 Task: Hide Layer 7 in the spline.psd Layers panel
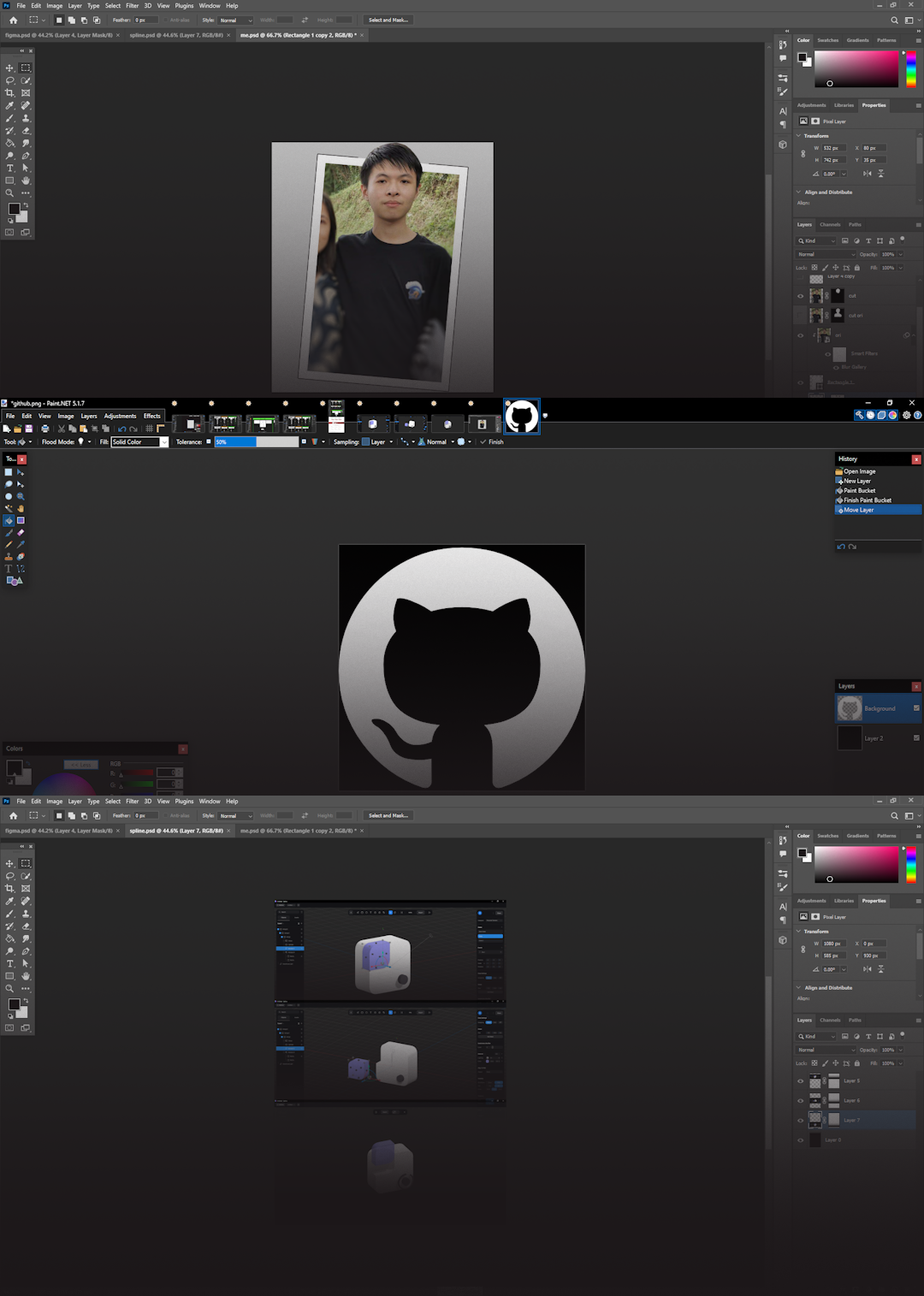pos(801,1120)
